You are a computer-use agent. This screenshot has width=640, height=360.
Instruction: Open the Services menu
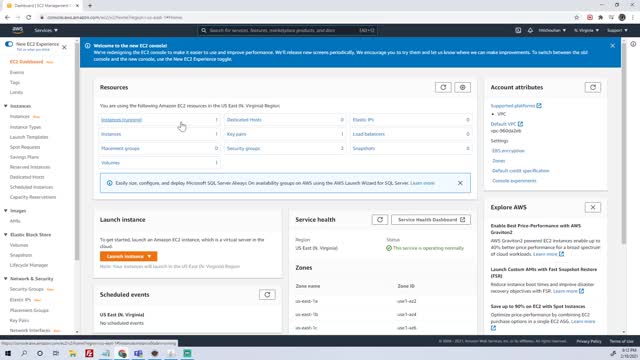tap(46, 30)
